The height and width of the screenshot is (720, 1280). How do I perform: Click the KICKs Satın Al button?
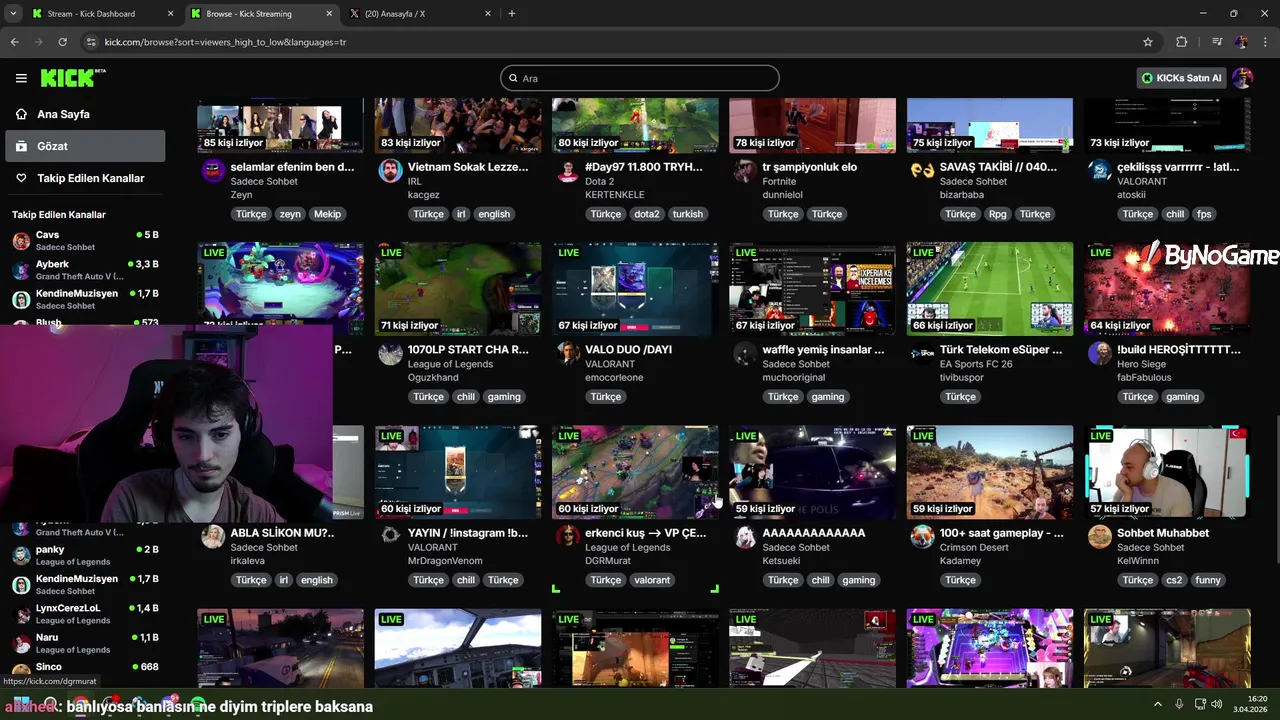pyautogui.click(x=1181, y=78)
